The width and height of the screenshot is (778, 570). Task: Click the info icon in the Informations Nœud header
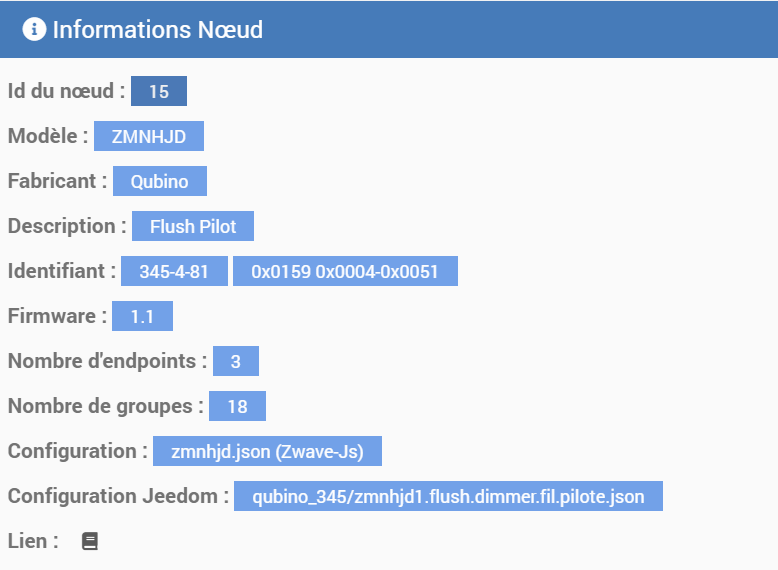(34, 29)
